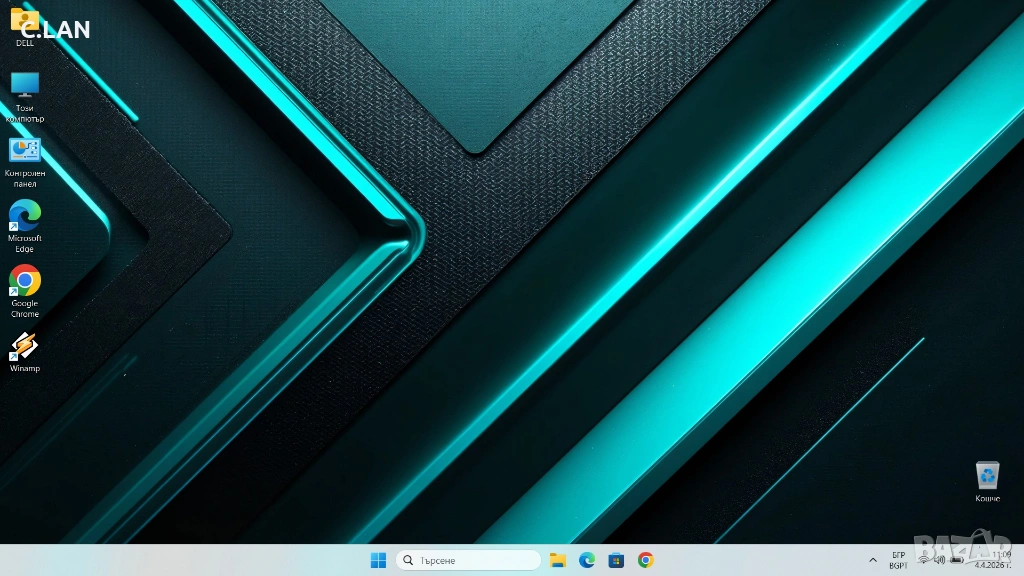Select the DELL user folder desktop icon
The image size is (1024, 576).
coord(24,24)
